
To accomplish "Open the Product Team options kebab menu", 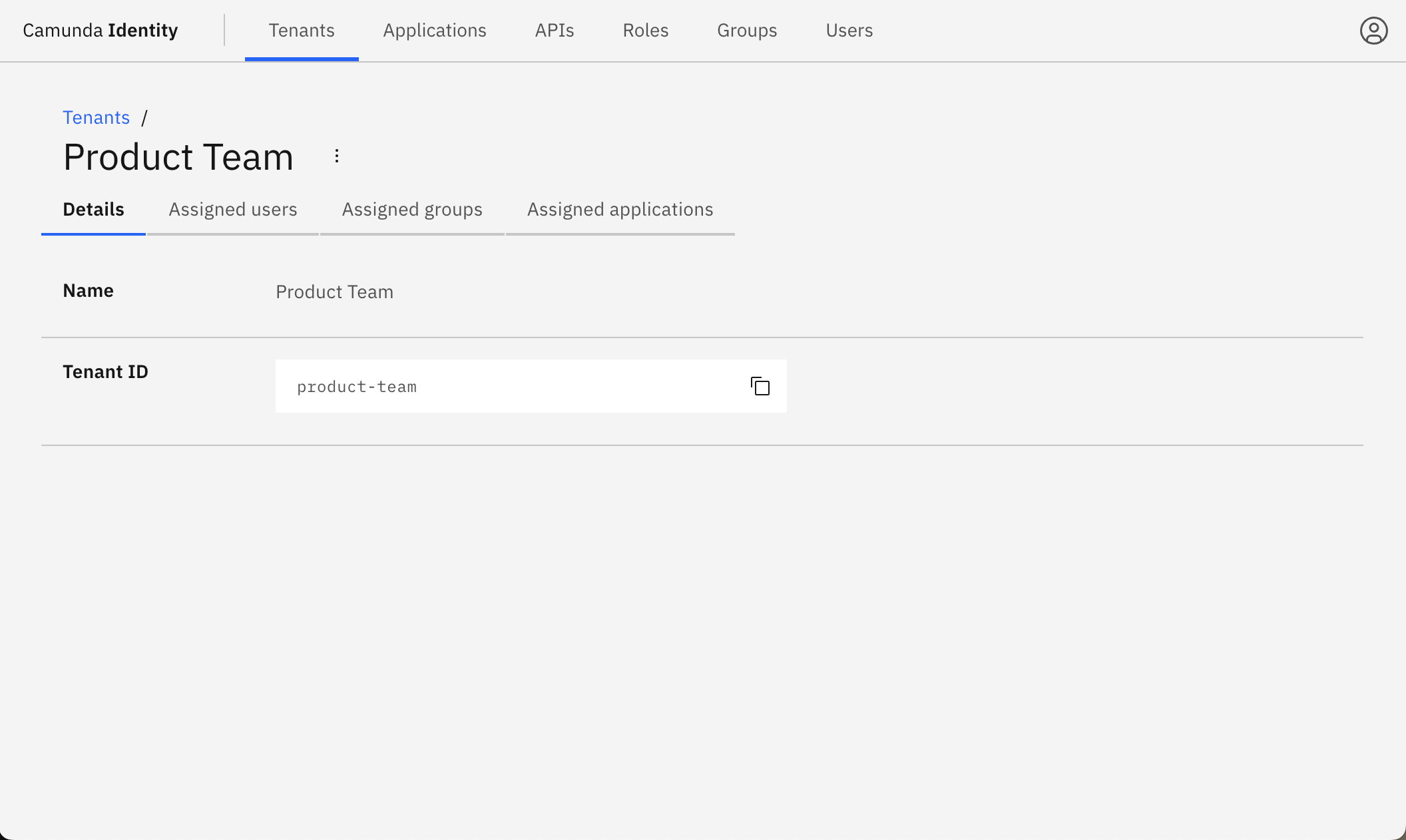I will tap(337, 156).
